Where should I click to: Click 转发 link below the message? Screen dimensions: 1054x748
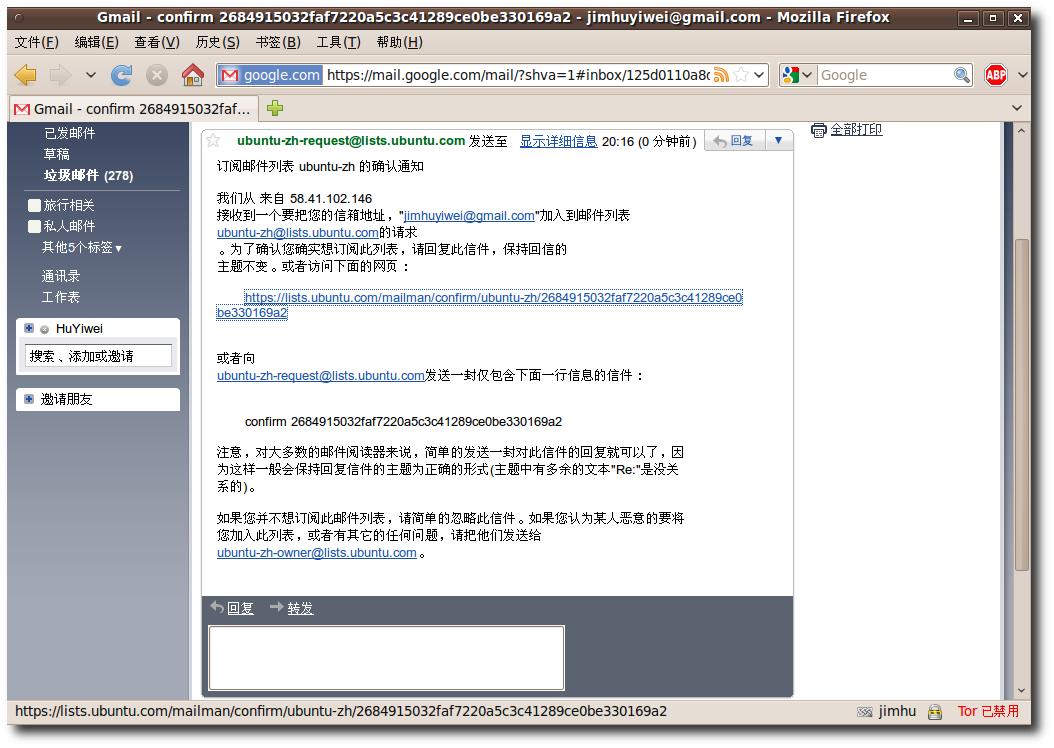(x=300, y=608)
